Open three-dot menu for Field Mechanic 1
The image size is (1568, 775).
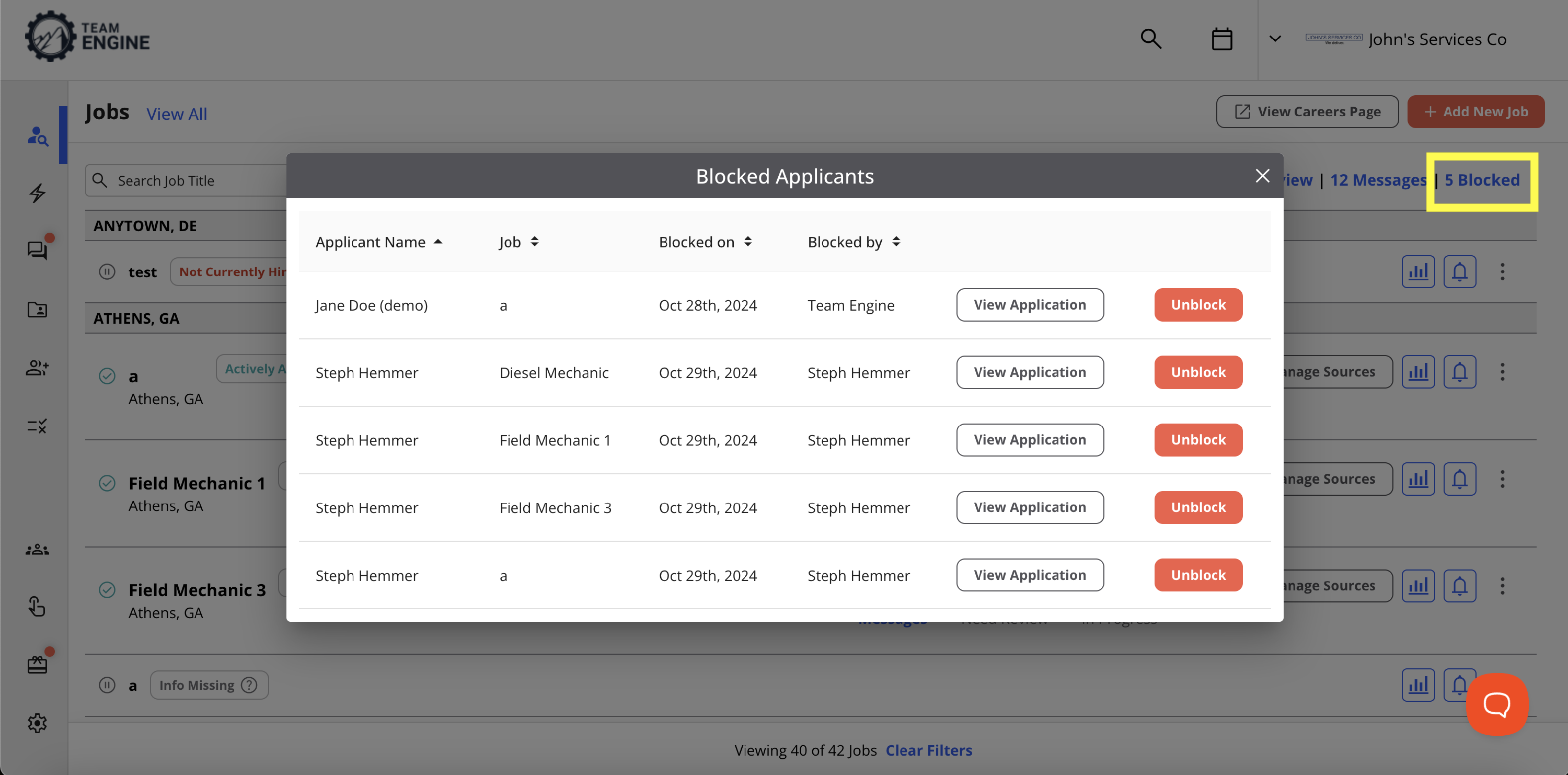pyautogui.click(x=1502, y=479)
